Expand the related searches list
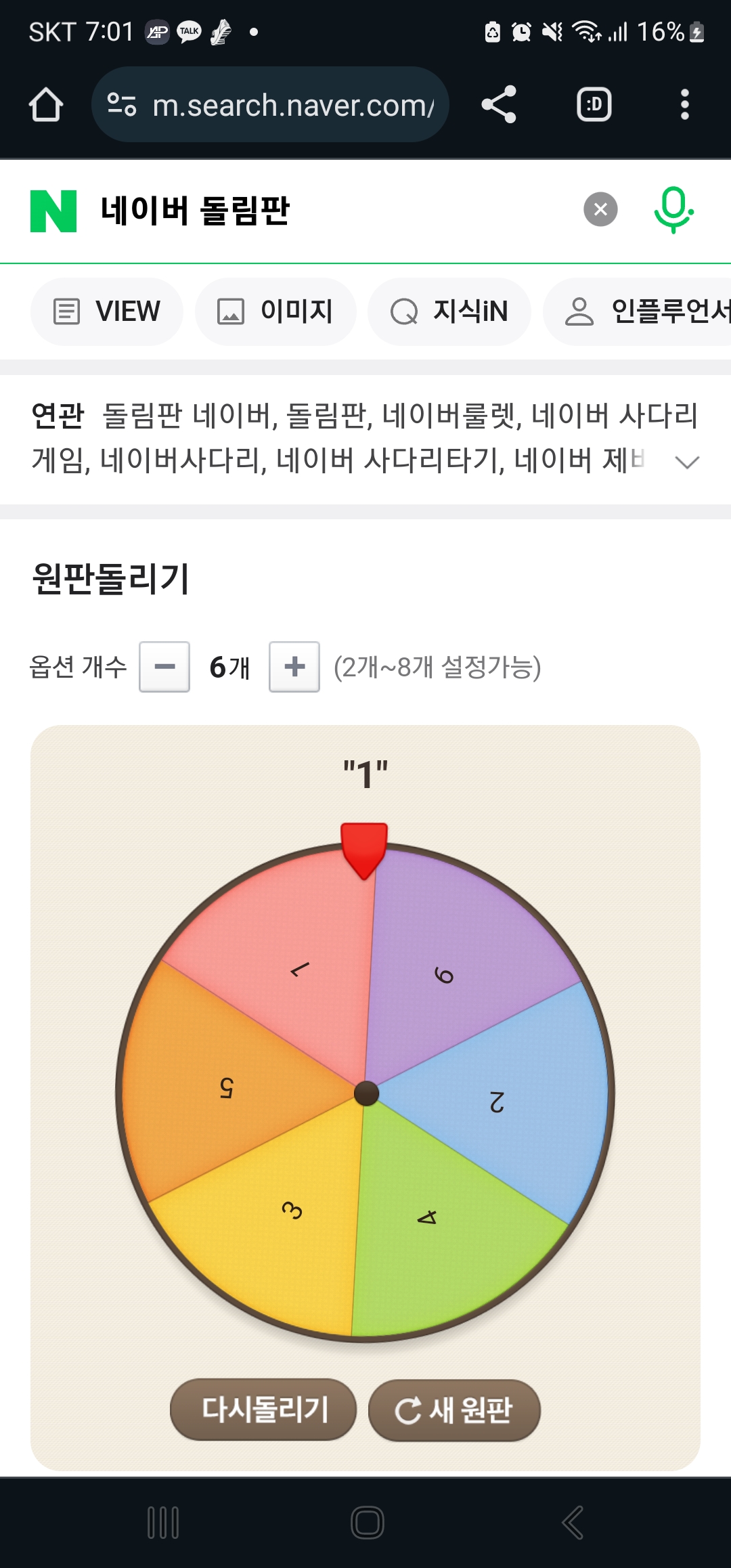The image size is (731, 1568). [x=687, y=462]
